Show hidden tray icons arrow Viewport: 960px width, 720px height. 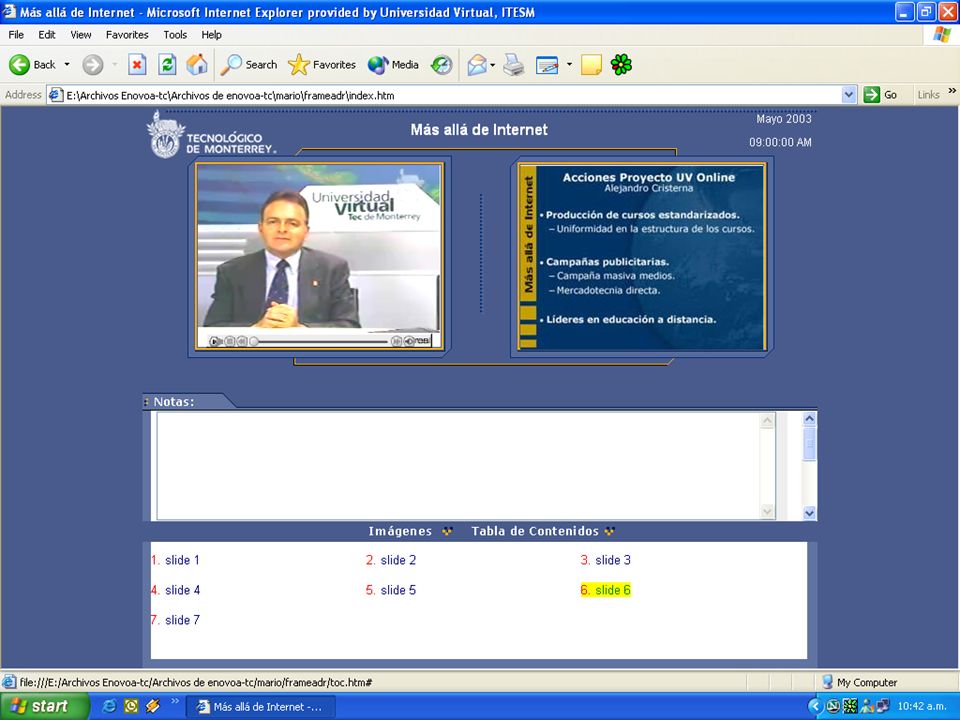[x=814, y=707]
